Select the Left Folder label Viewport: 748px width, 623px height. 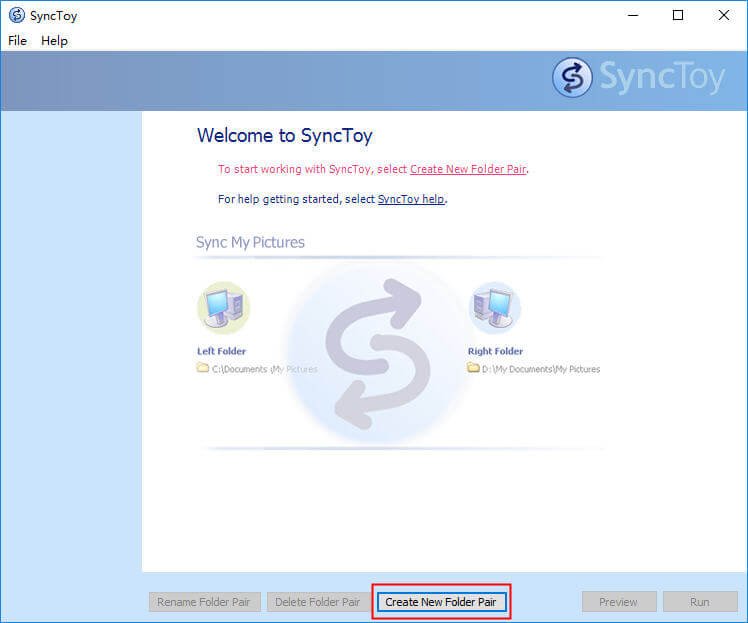click(221, 351)
